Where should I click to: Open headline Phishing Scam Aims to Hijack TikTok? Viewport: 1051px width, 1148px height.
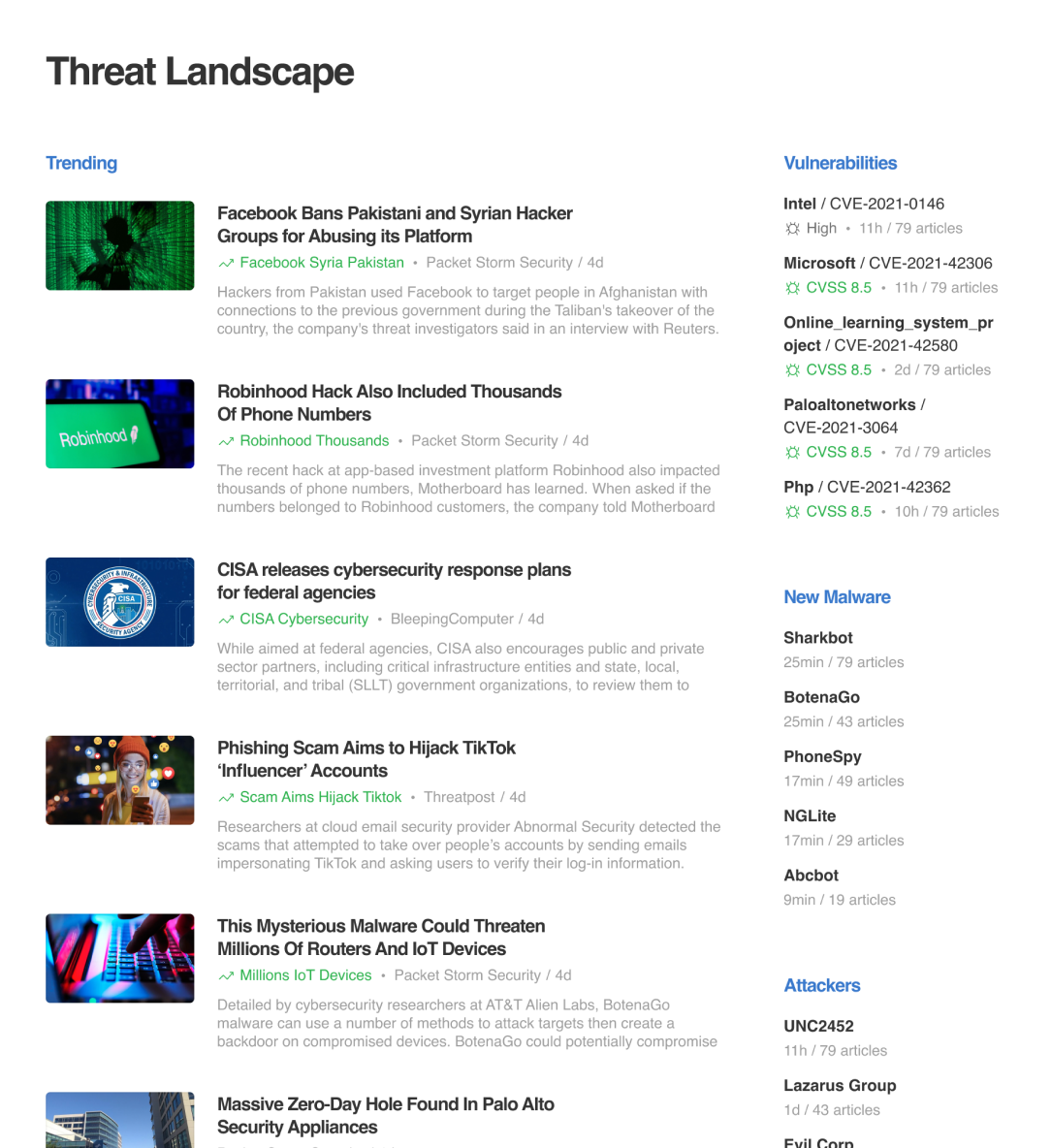point(366,759)
